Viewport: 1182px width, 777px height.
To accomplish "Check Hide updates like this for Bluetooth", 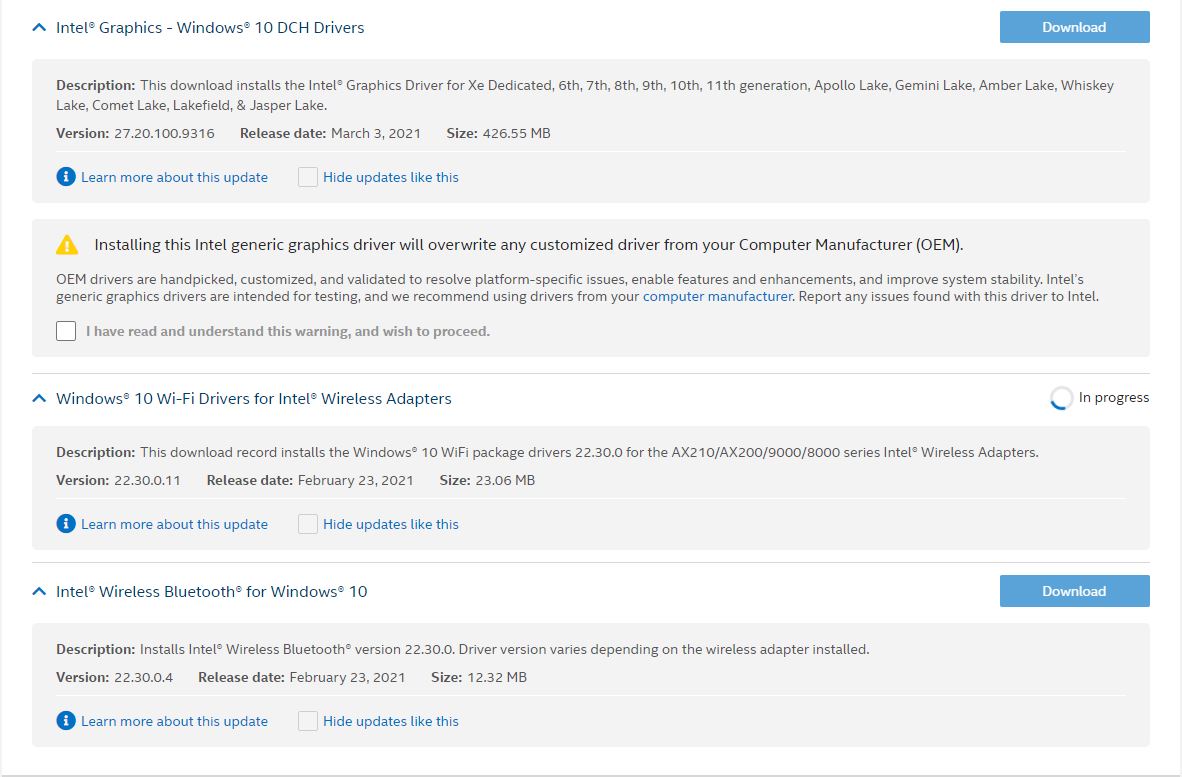I will pyautogui.click(x=308, y=721).
